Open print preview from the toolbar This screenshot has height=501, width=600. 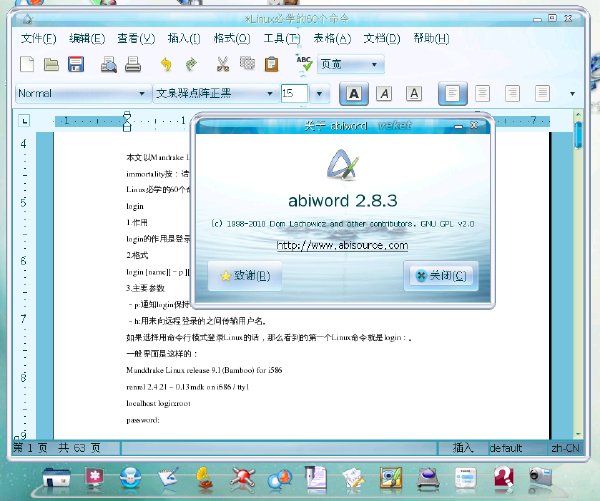tap(109, 64)
